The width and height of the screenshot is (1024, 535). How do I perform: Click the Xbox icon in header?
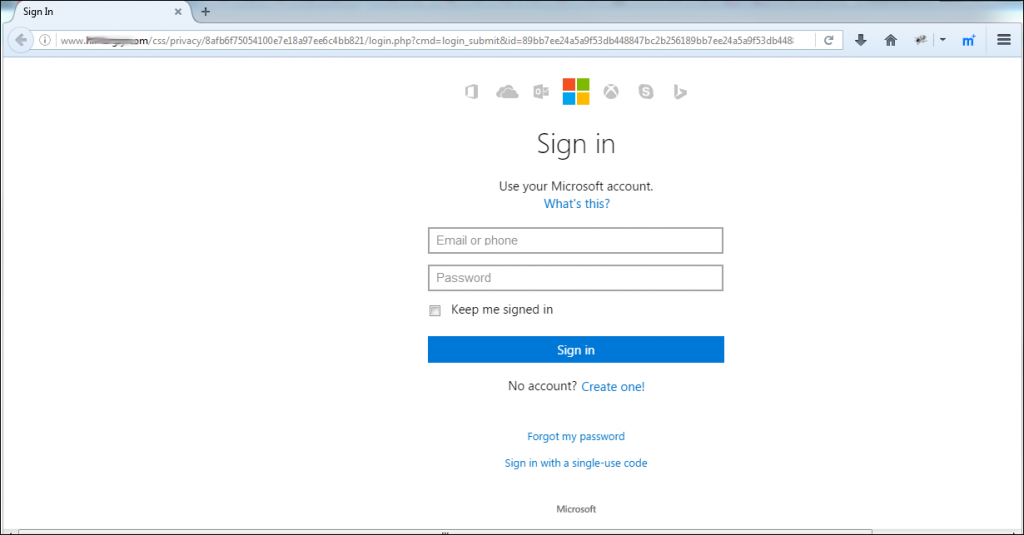click(x=611, y=91)
